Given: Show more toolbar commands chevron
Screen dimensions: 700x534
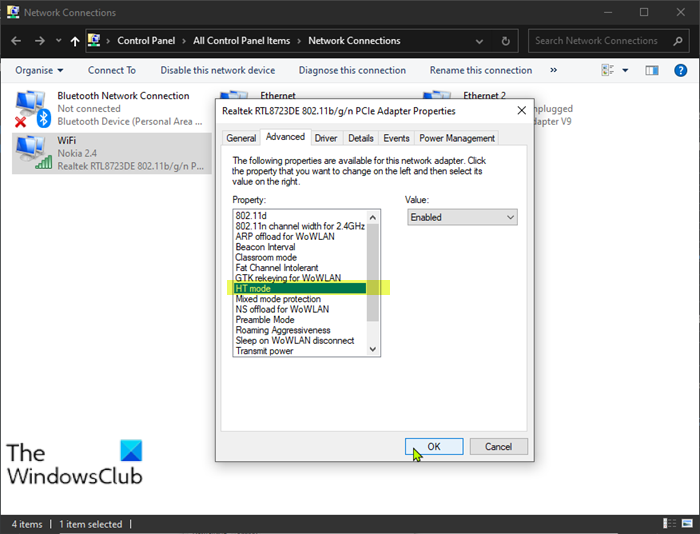Looking at the screenshot, I should pos(554,70).
